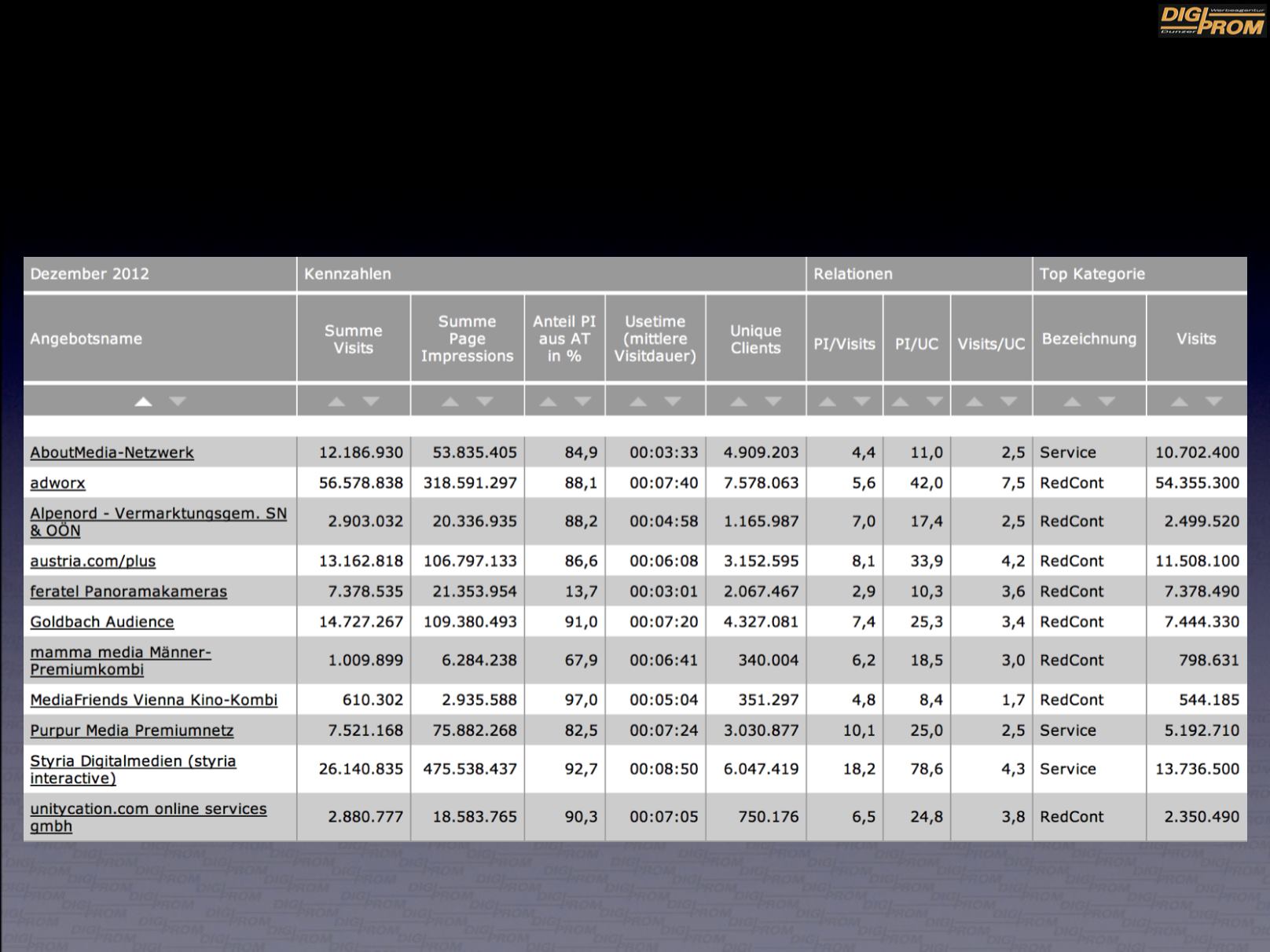Sort Summe Visits ascending arrow
The height and width of the screenshot is (952, 1270).
(336, 401)
